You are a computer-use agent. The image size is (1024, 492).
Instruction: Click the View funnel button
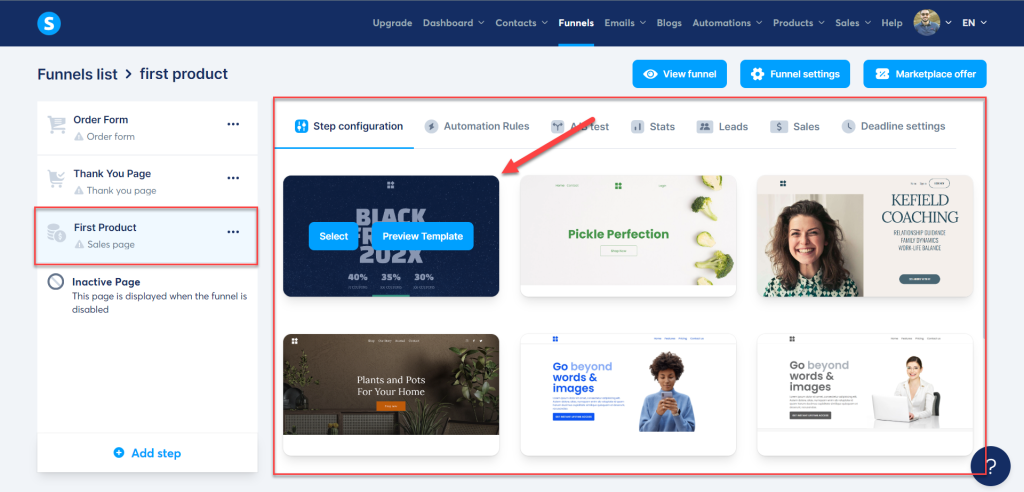pos(679,74)
